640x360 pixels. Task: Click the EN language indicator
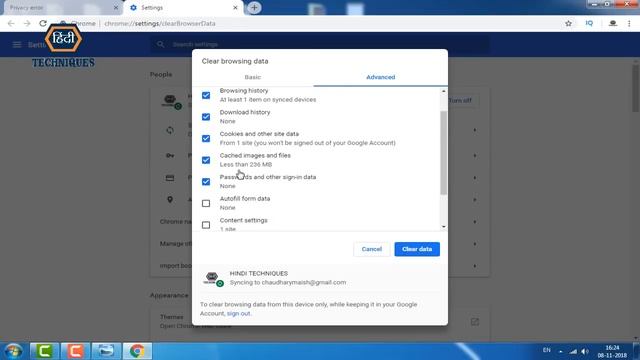[x=547, y=350]
